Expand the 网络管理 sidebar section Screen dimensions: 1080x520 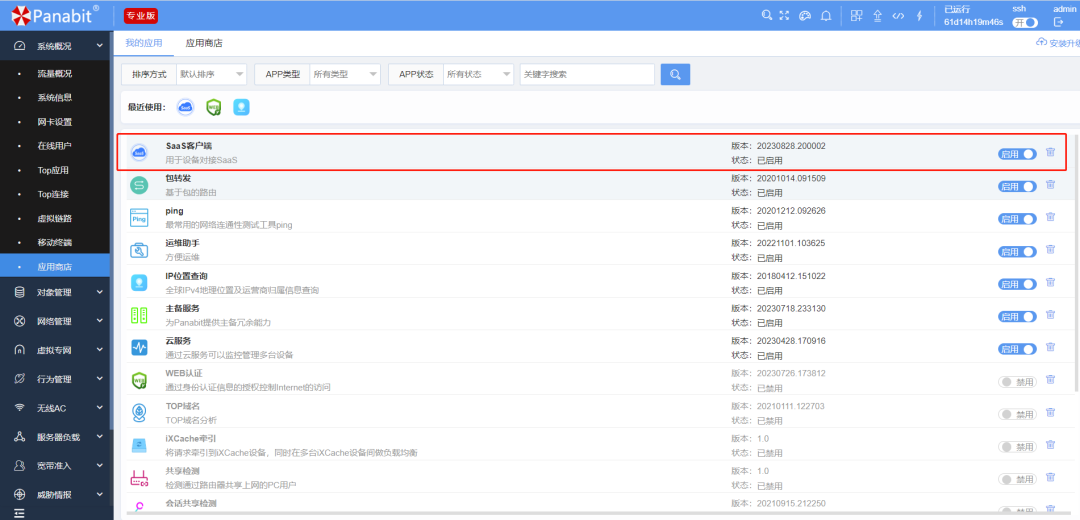(55, 321)
